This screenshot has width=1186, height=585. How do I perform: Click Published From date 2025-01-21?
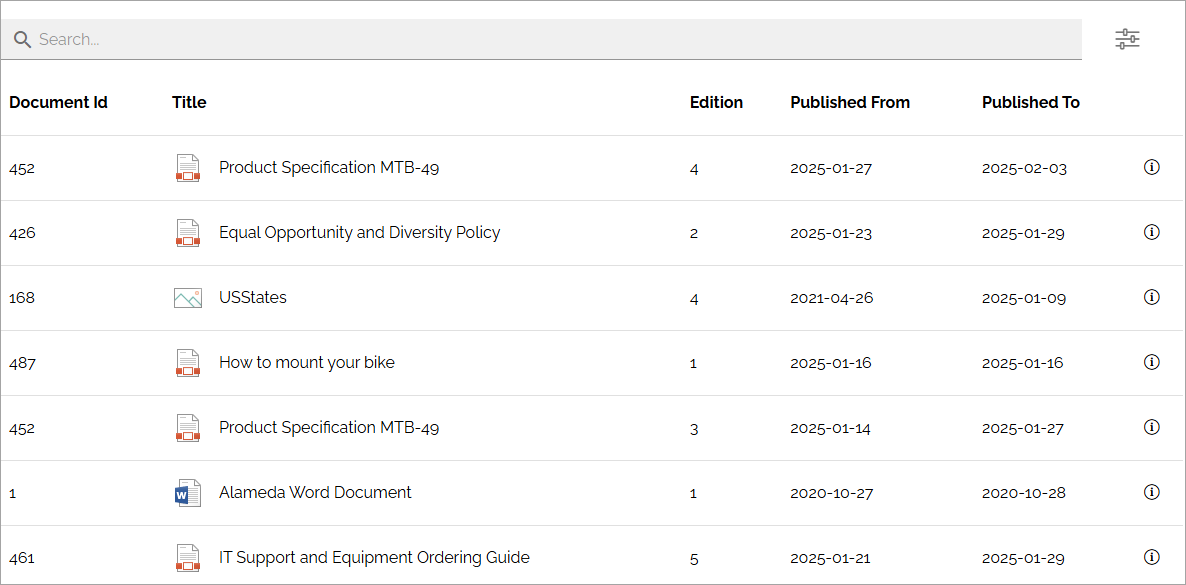[831, 559]
